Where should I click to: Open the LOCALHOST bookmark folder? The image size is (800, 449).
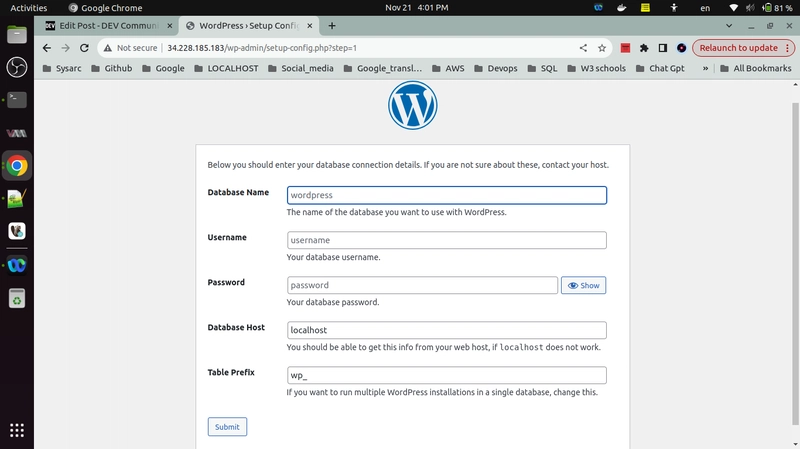coord(227,68)
